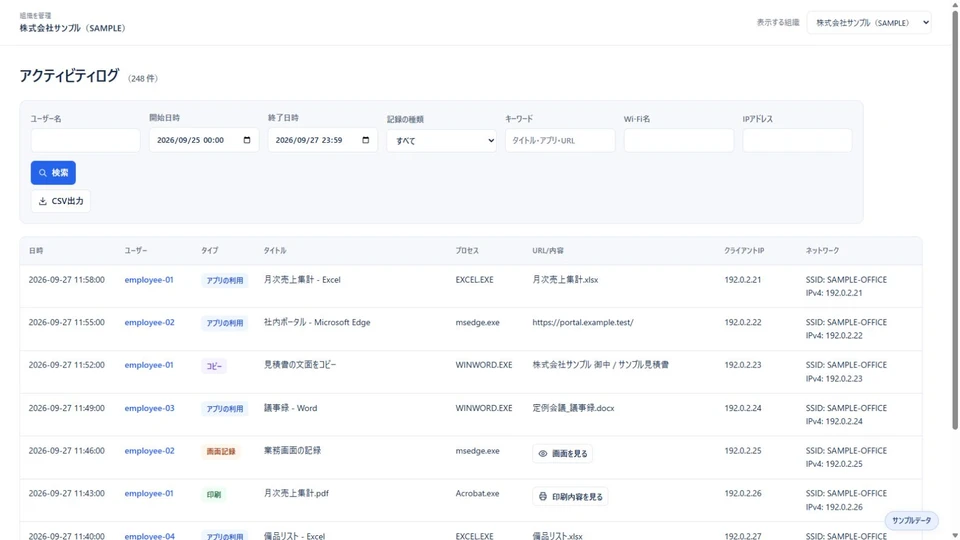The image size is (960, 540).
Task: Open the employee-03 user link
Action: click(149, 408)
